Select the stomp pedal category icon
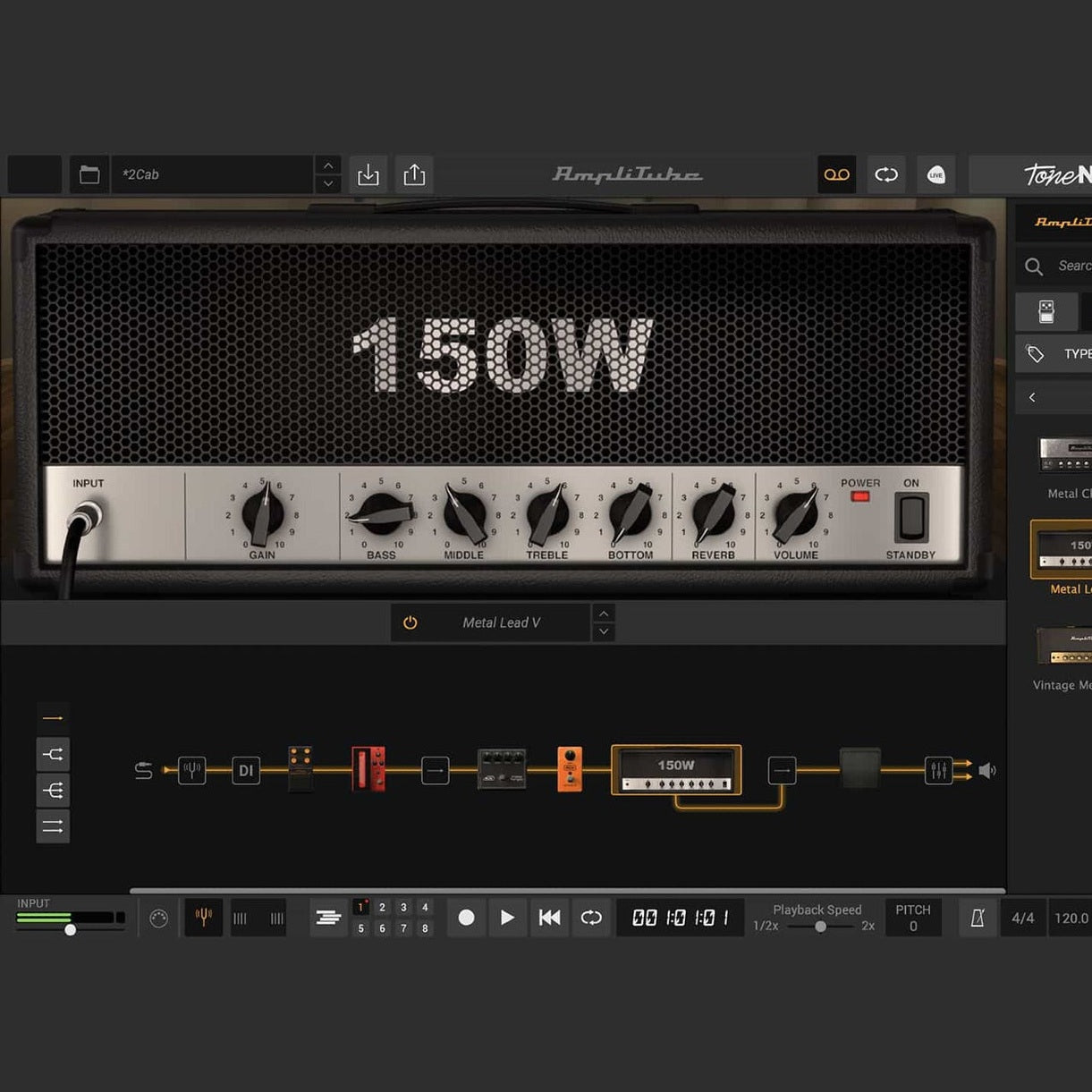This screenshot has height=1092, width=1092. (x=1046, y=311)
